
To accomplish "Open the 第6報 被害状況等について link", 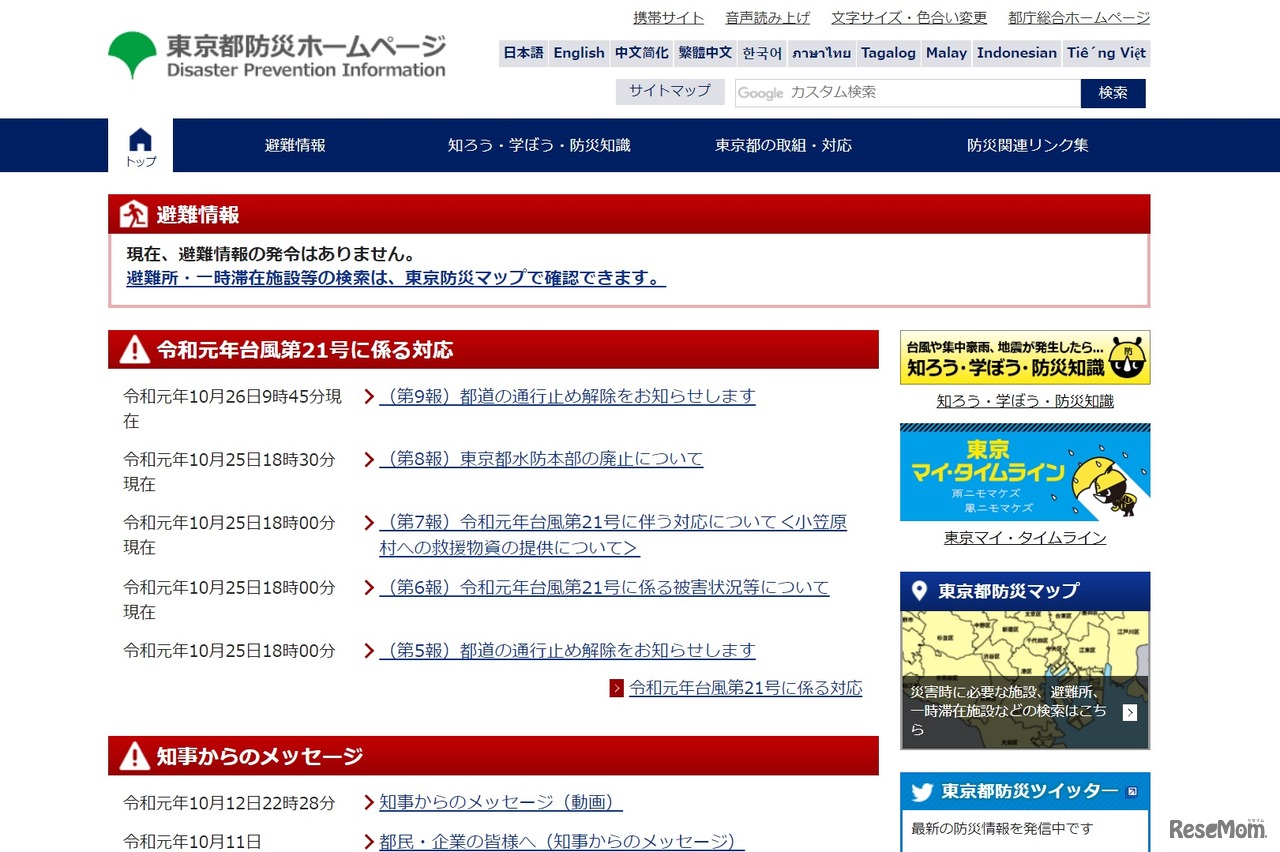I will tap(604, 587).
